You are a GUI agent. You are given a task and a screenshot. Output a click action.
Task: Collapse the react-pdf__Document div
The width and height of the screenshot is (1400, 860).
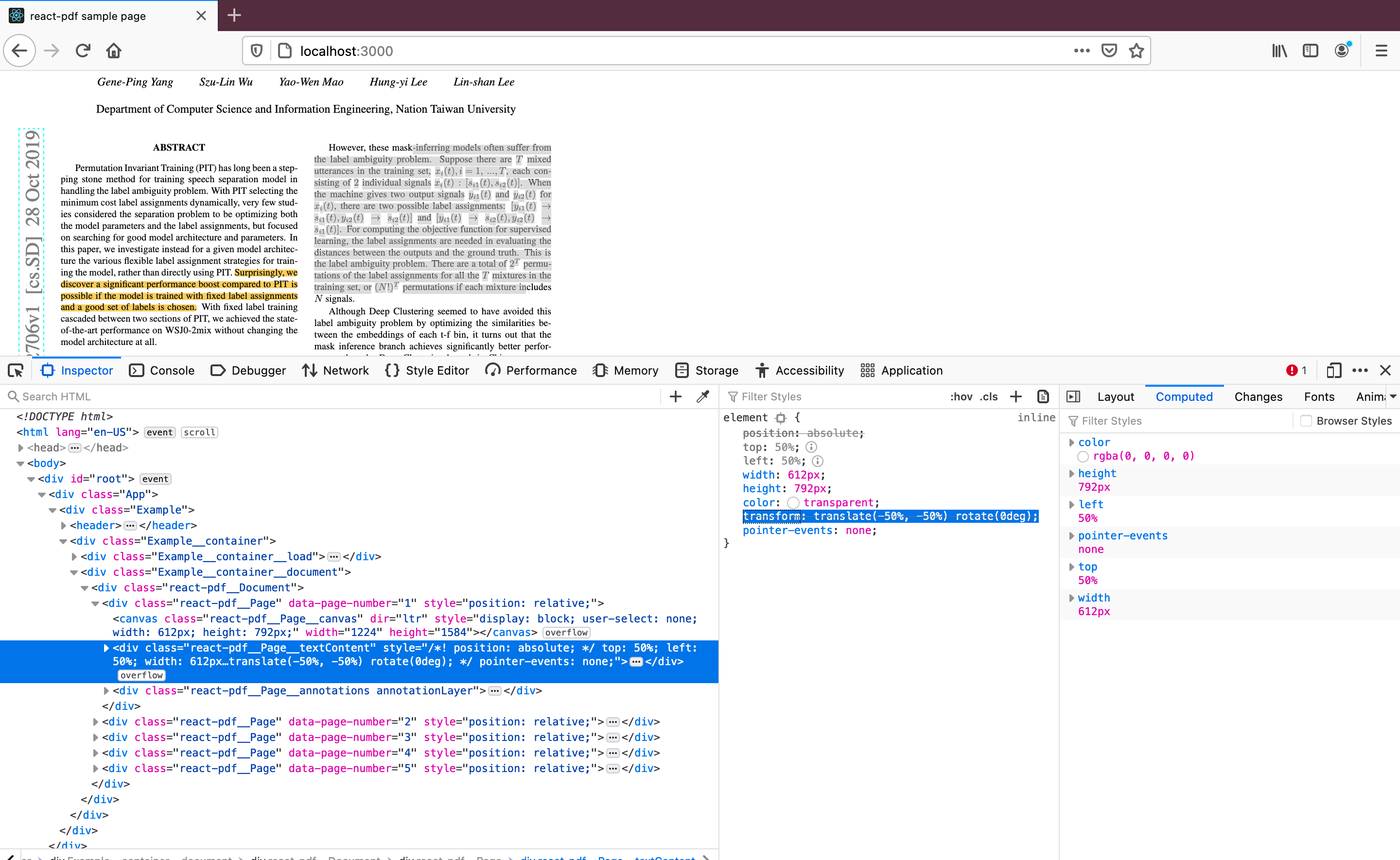pyautogui.click(x=84, y=587)
